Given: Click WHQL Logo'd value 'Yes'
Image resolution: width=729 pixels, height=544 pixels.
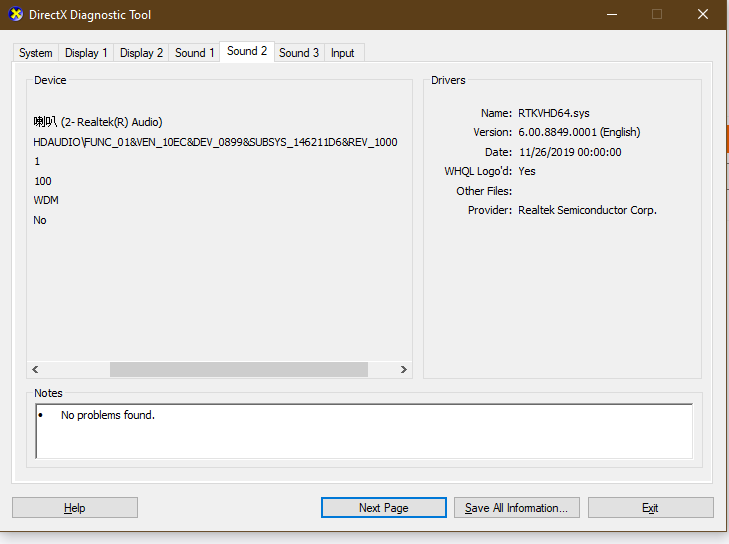Looking at the screenshot, I should 527,172.
